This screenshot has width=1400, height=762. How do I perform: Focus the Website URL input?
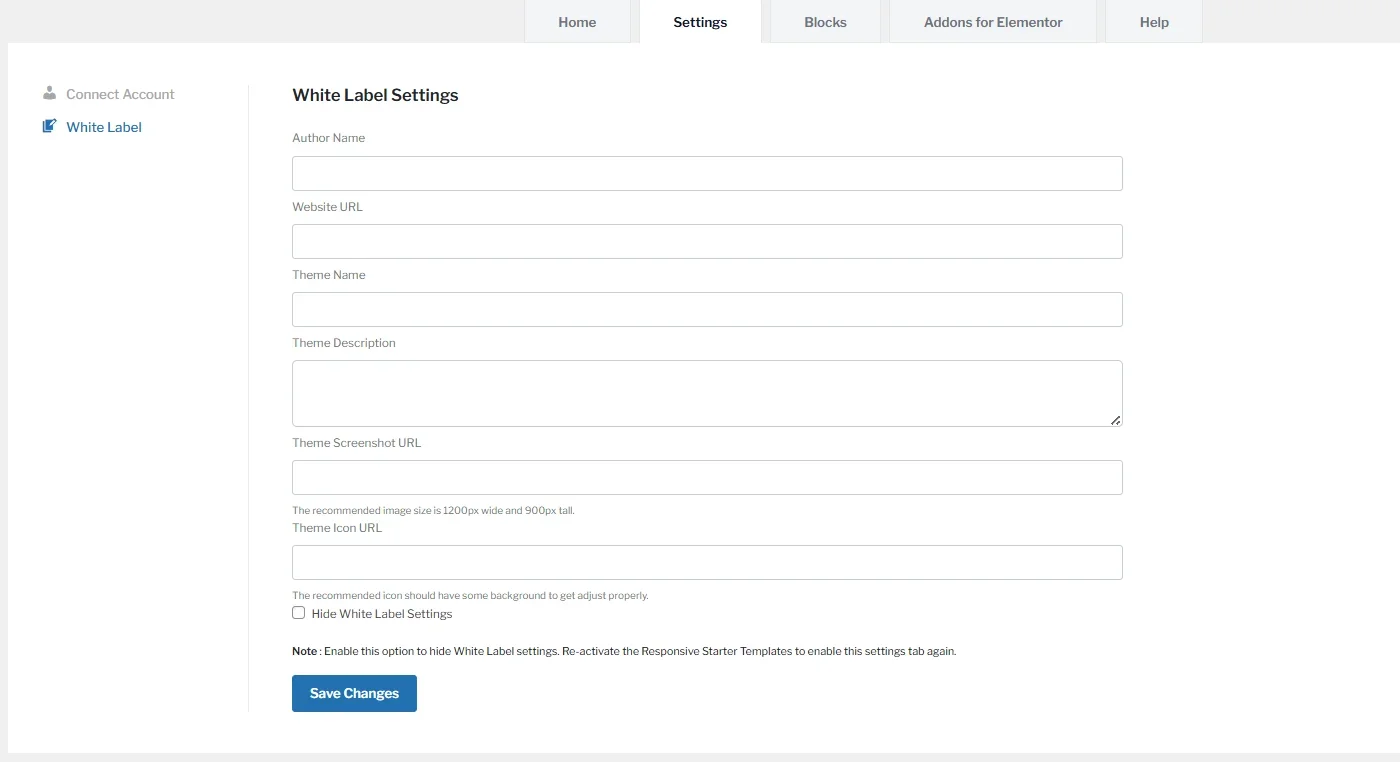pyautogui.click(x=706, y=240)
